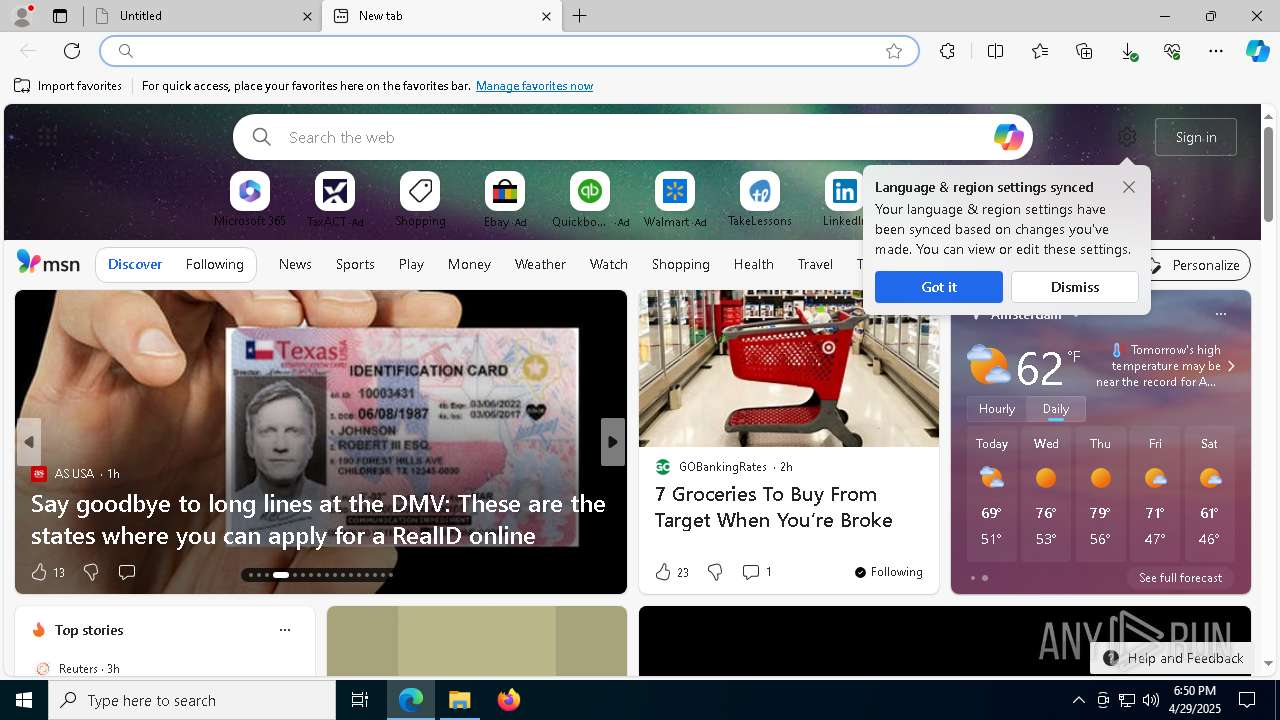
Task: Click the Got it button
Action: click(939, 287)
